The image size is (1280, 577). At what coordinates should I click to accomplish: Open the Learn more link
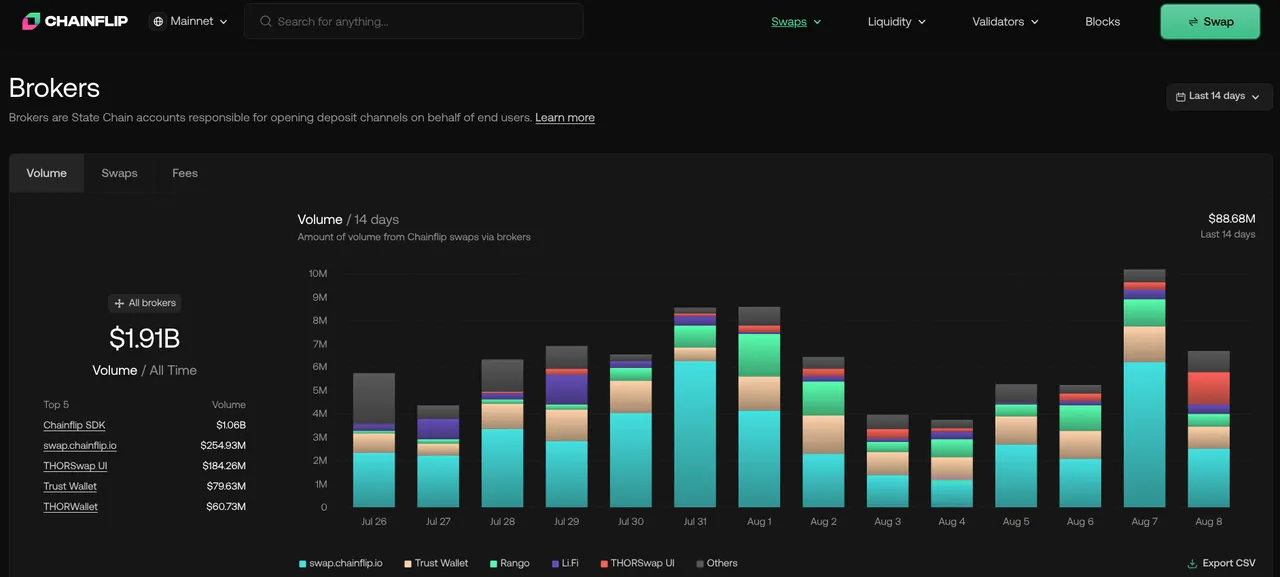[565, 118]
